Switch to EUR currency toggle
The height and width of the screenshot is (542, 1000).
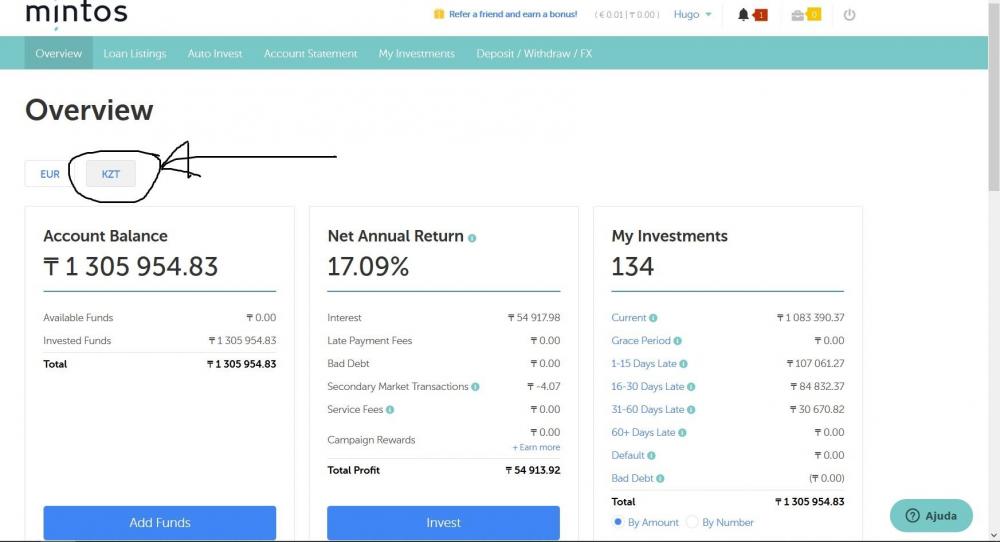[x=50, y=174]
